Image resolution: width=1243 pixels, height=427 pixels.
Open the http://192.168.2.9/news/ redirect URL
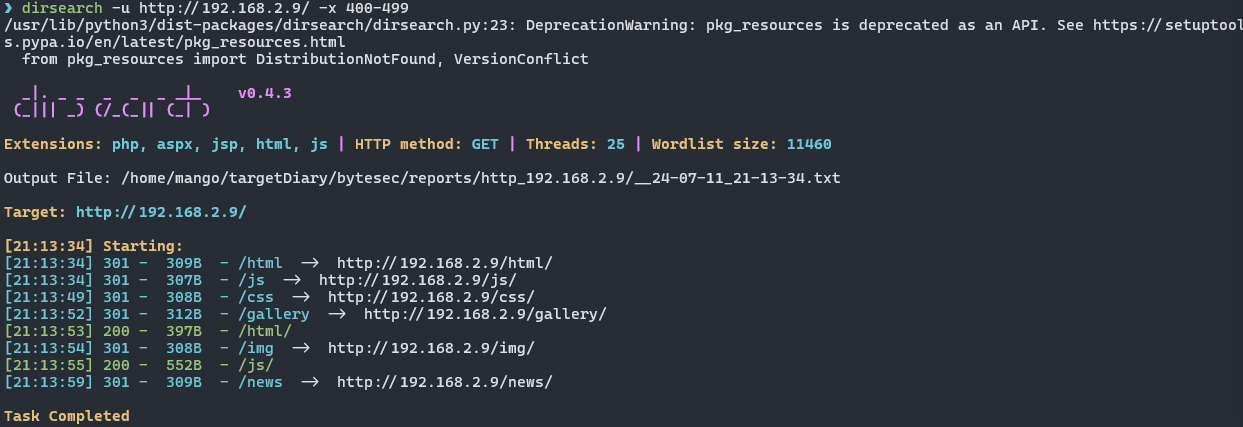(x=444, y=382)
